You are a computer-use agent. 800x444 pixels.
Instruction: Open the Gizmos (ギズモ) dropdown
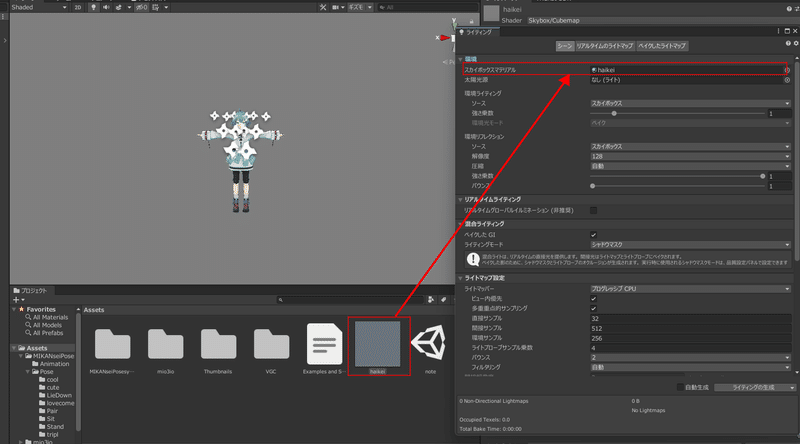click(360, 7)
